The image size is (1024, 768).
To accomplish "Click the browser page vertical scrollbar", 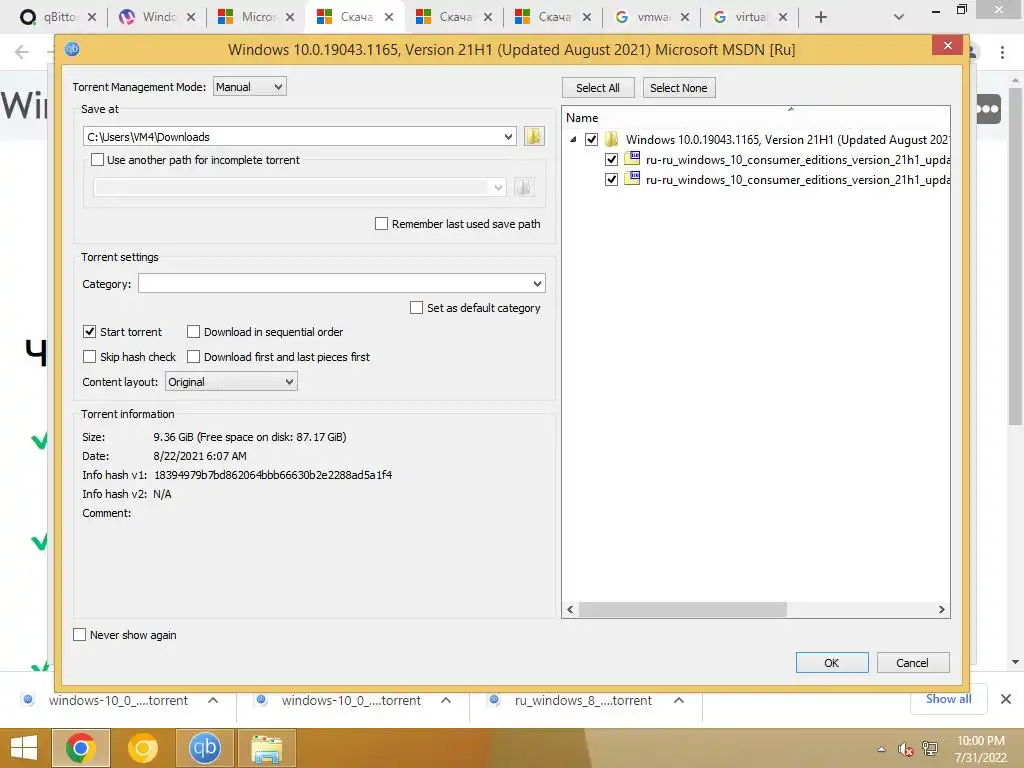I will (1015, 255).
